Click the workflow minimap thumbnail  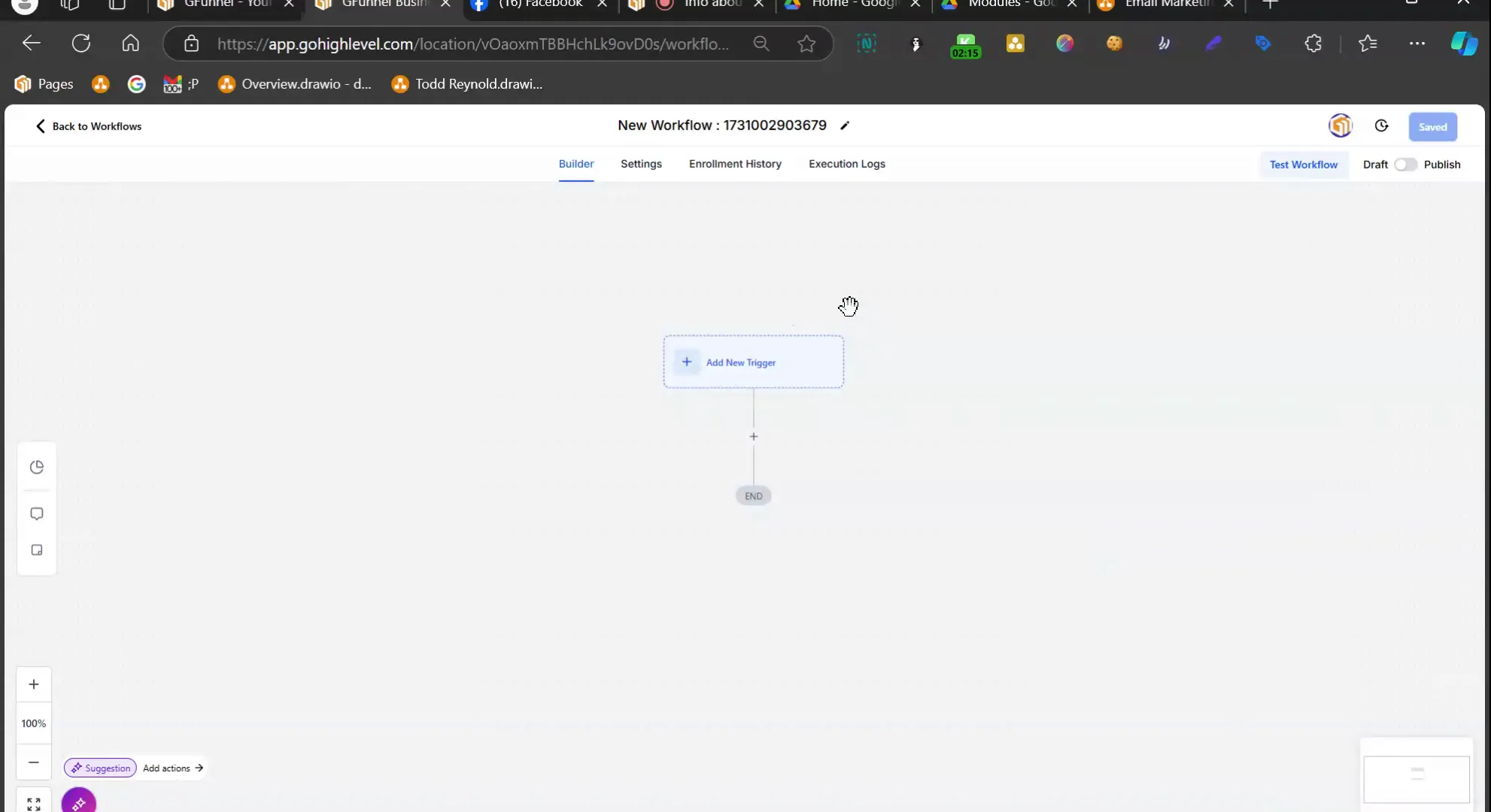[1417, 779]
